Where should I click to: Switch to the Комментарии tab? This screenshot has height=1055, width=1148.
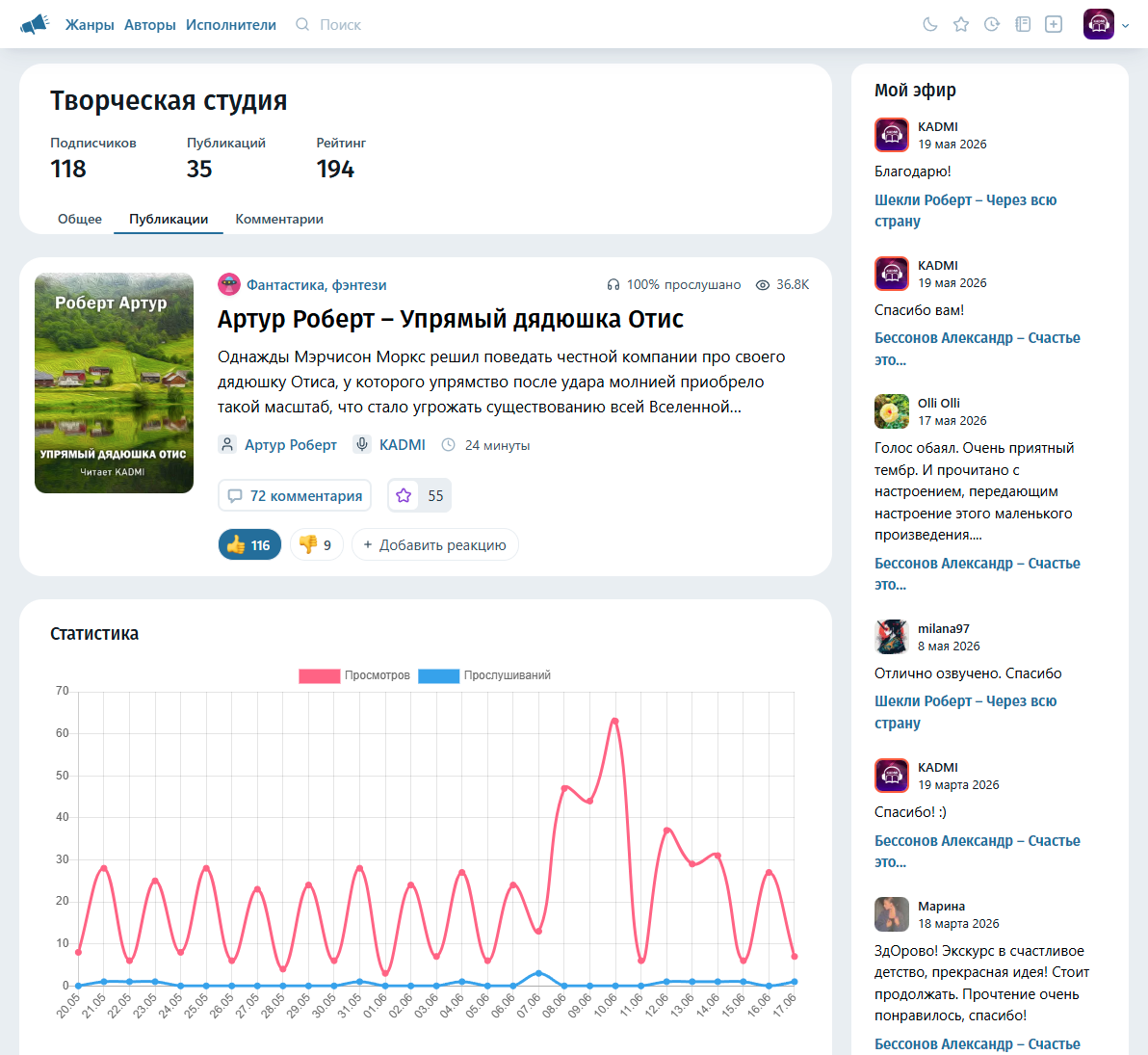pos(279,219)
